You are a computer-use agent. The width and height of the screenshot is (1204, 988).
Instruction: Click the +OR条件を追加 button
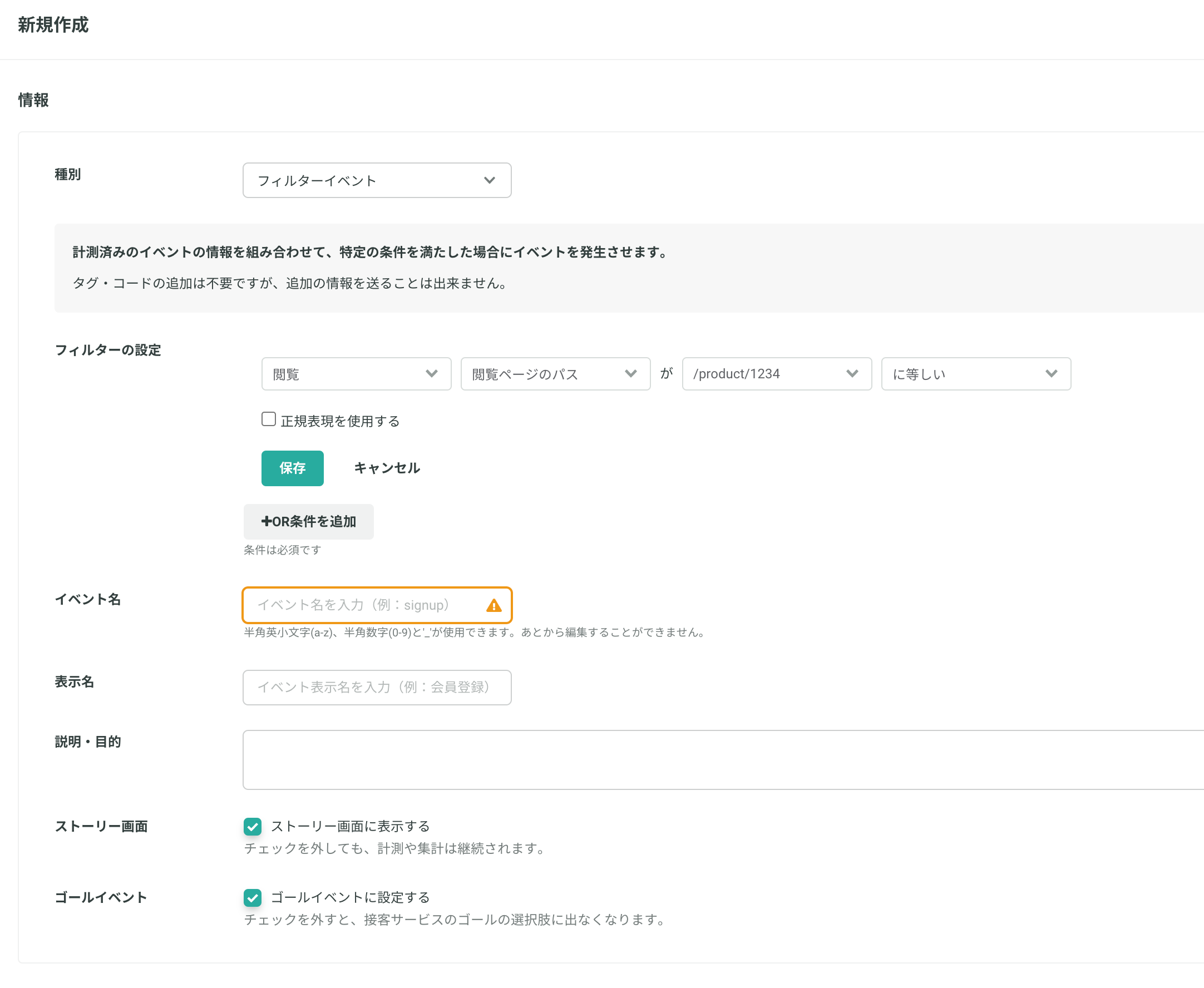tap(309, 521)
